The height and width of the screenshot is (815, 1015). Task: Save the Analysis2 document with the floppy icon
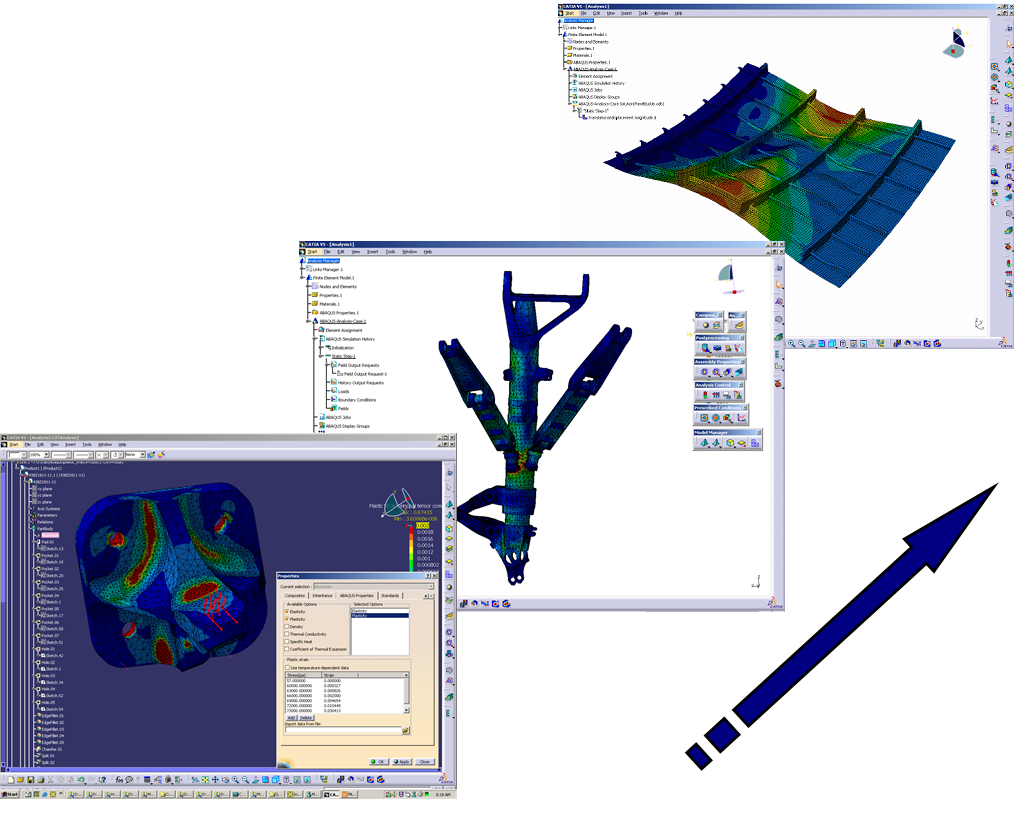tap(30, 780)
